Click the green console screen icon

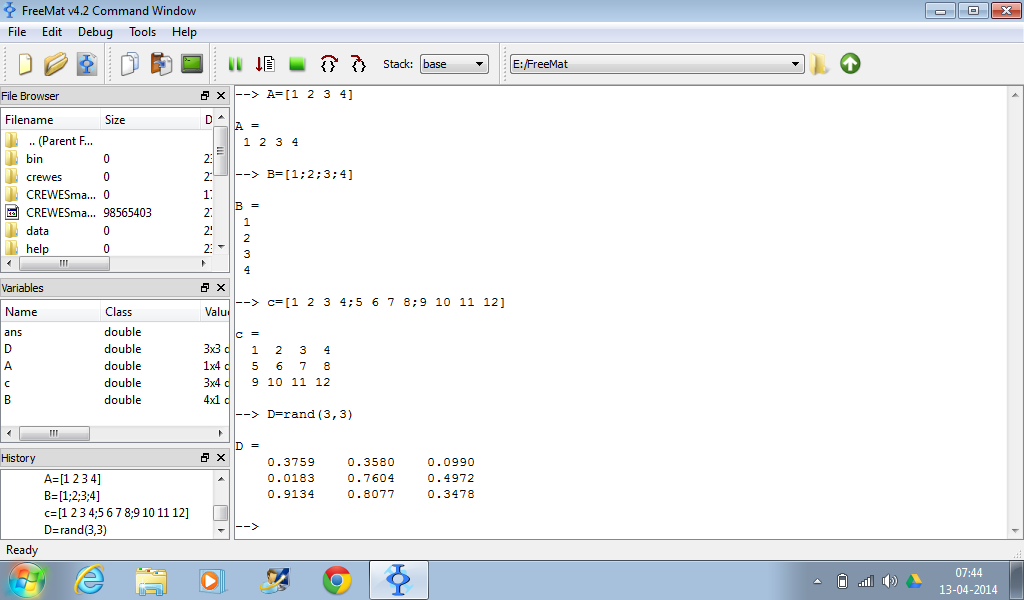pyautogui.click(x=192, y=63)
